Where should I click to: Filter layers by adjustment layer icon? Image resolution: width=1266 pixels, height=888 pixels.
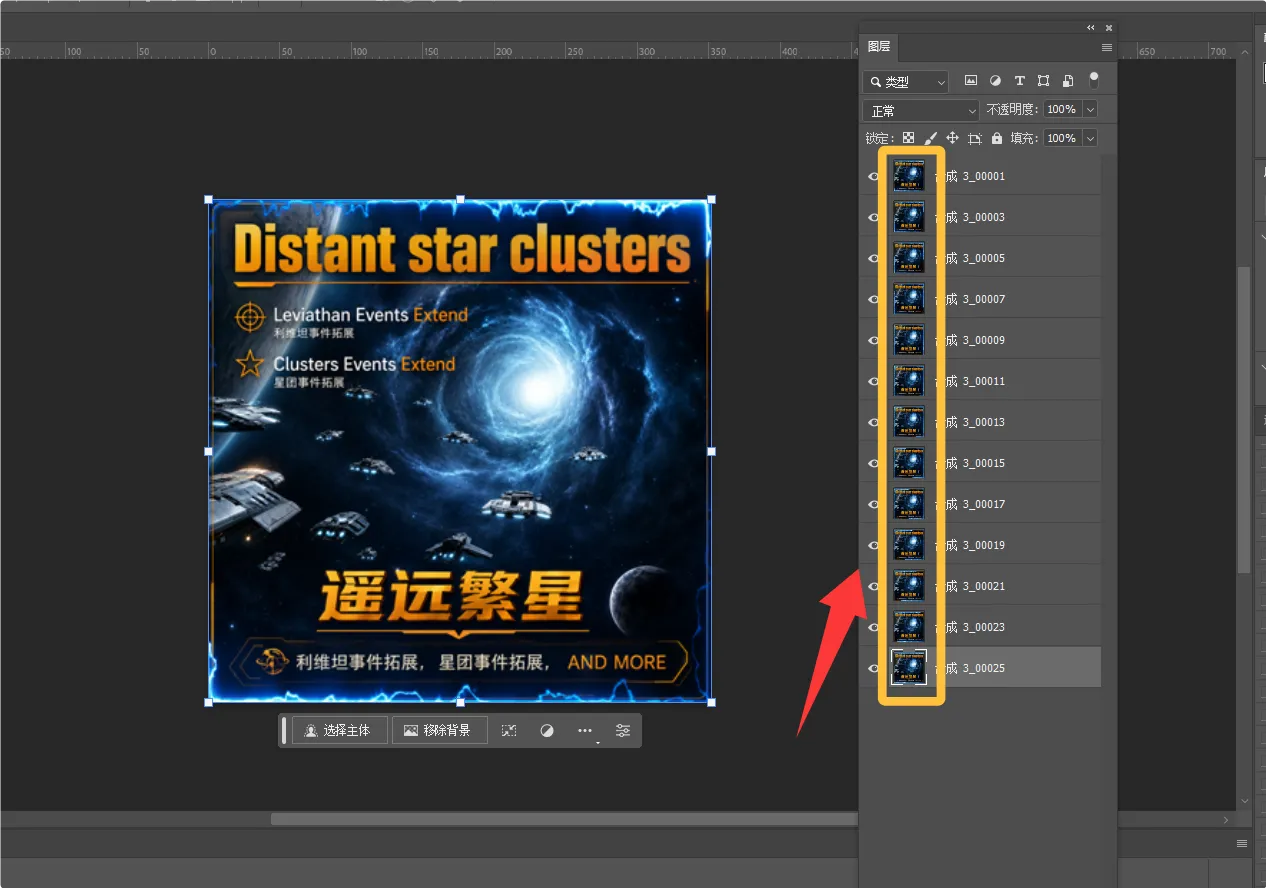pos(995,81)
